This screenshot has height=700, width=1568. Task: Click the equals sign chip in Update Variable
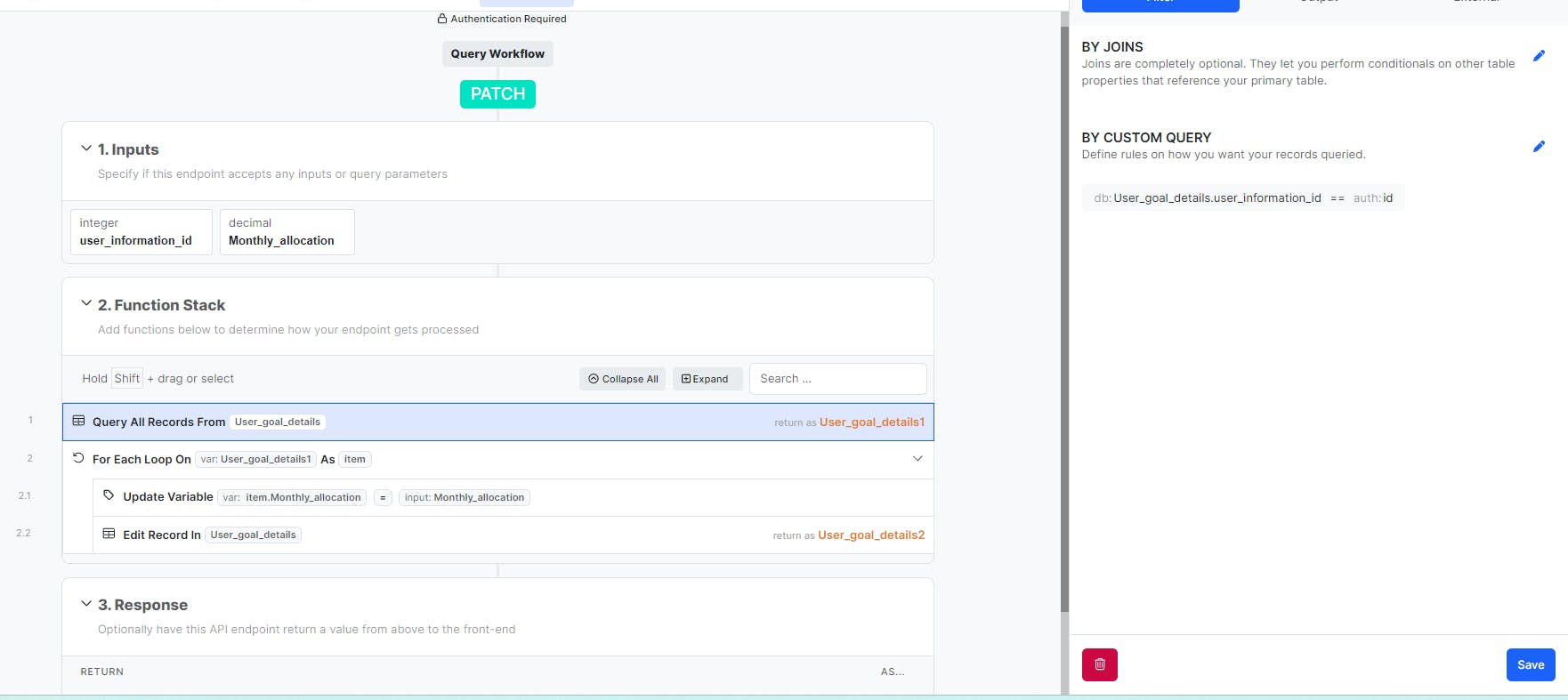[x=383, y=497]
